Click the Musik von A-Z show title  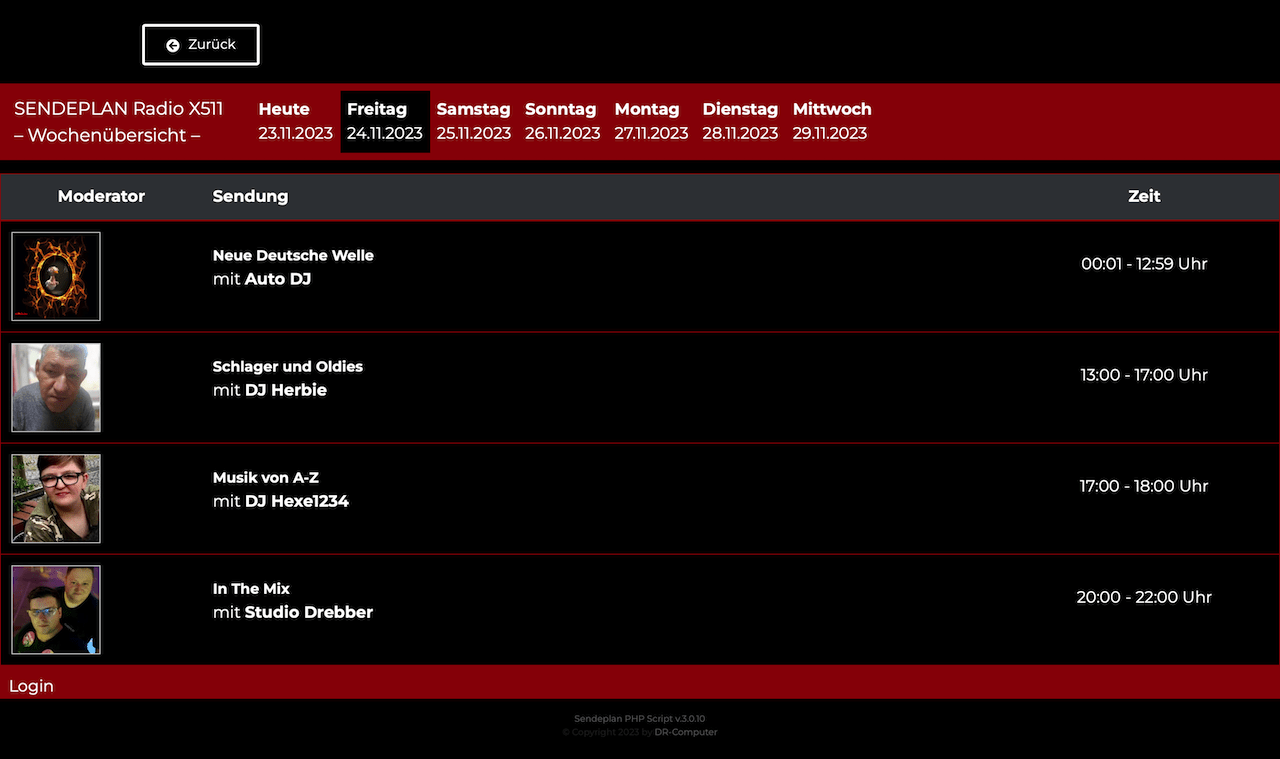[x=266, y=477]
